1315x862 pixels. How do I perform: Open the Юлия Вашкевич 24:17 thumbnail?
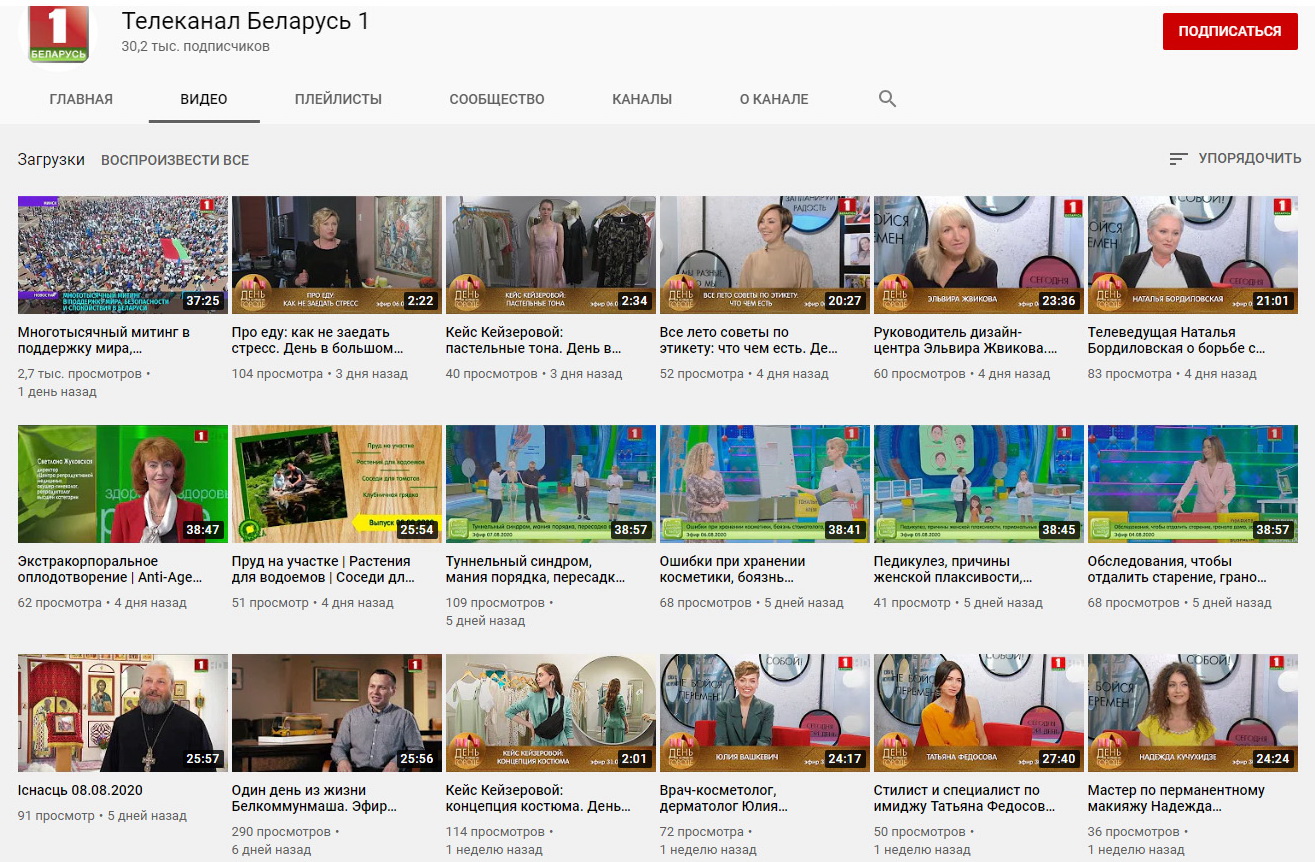[x=765, y=713]
